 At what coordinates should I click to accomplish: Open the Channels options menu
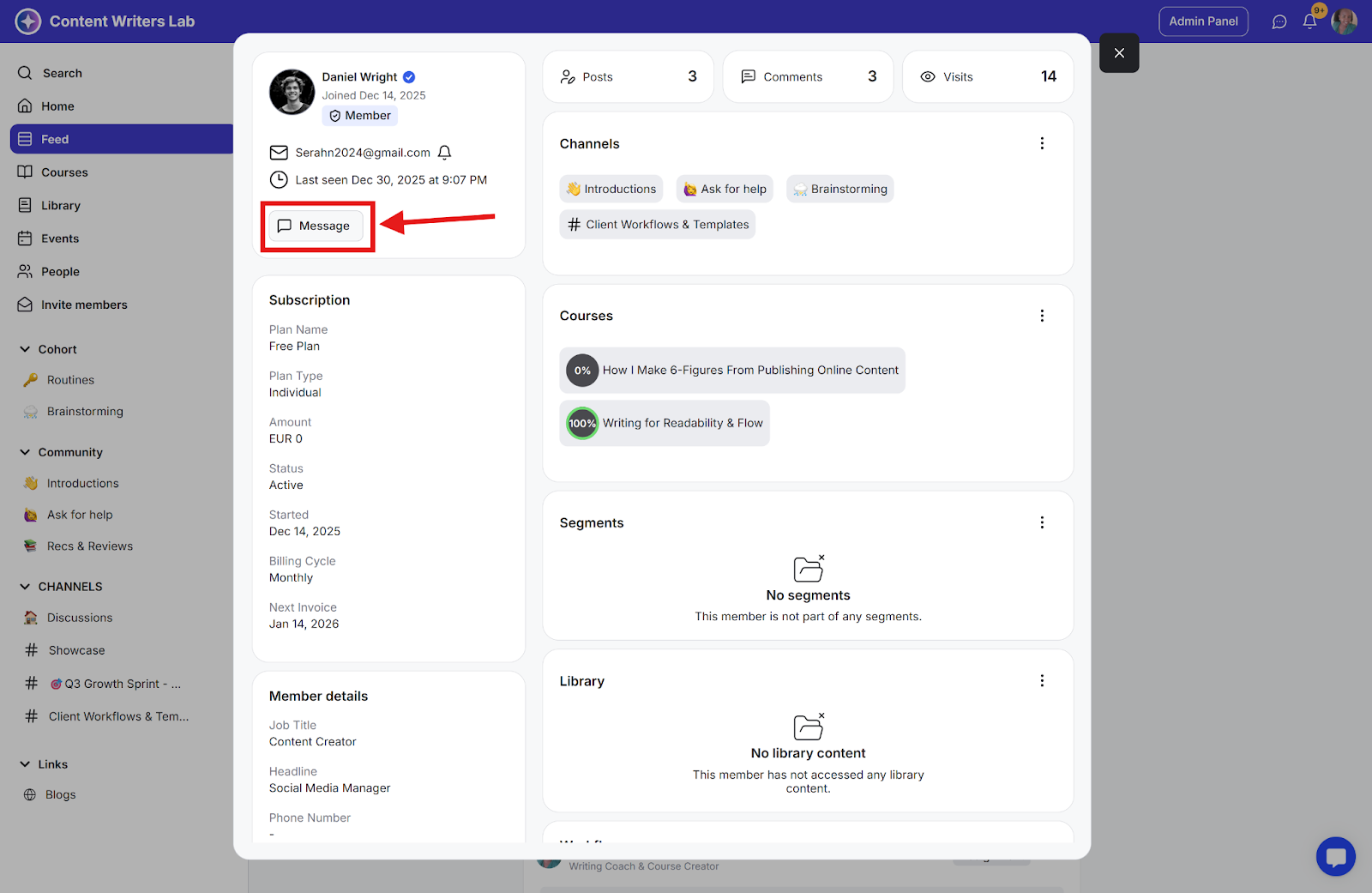tap(1042, 143)
